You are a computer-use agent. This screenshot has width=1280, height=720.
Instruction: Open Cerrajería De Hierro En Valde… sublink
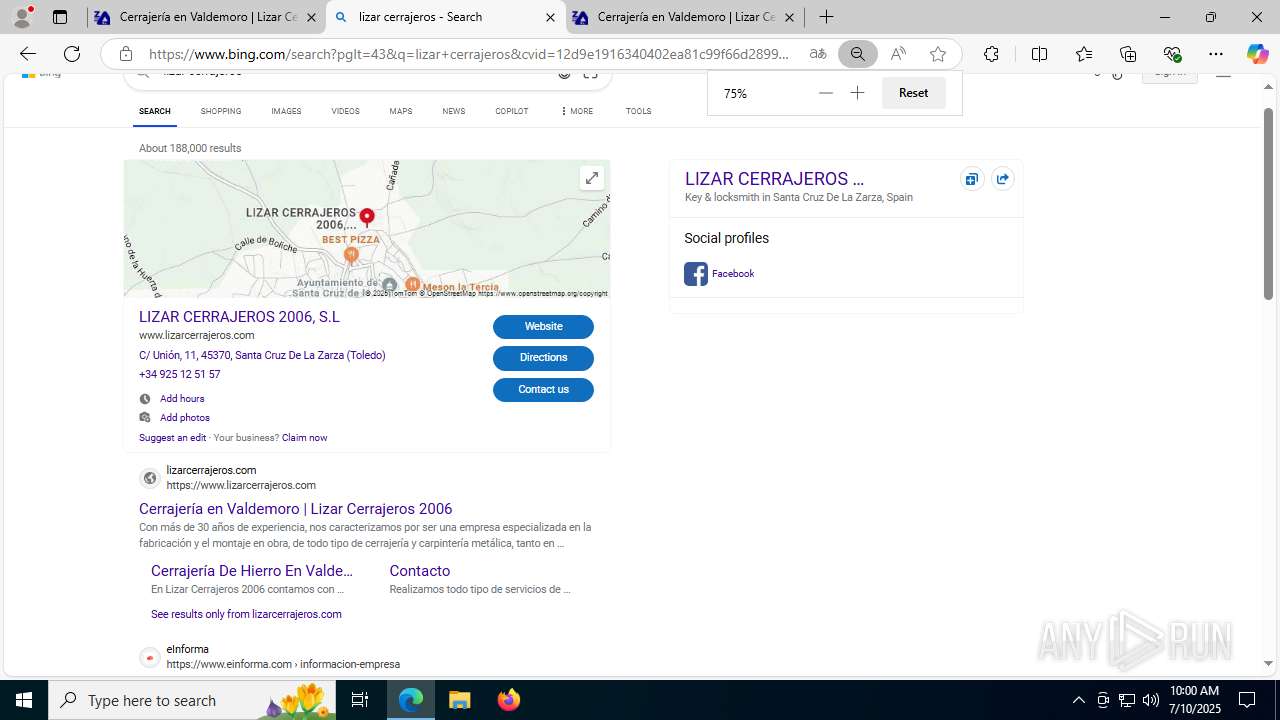coord(252,571)
